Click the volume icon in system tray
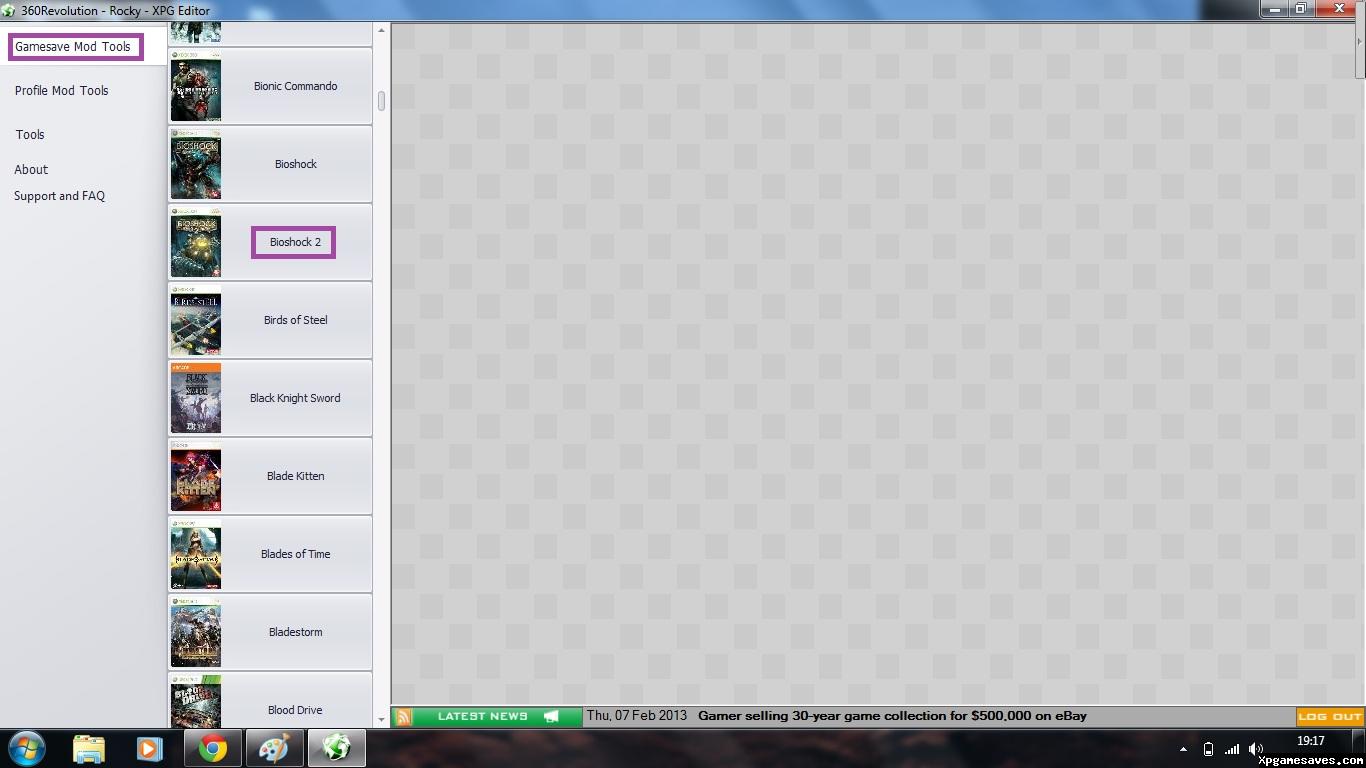The image size is (1366, 768). click(1256, 749)
